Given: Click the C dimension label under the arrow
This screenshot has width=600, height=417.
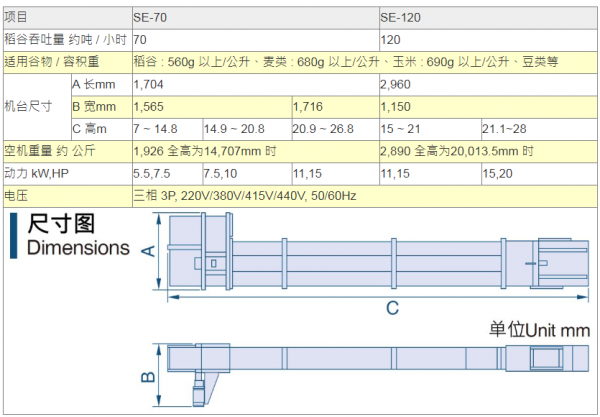Looking at the screenshot, I should [x=392, y=306].
